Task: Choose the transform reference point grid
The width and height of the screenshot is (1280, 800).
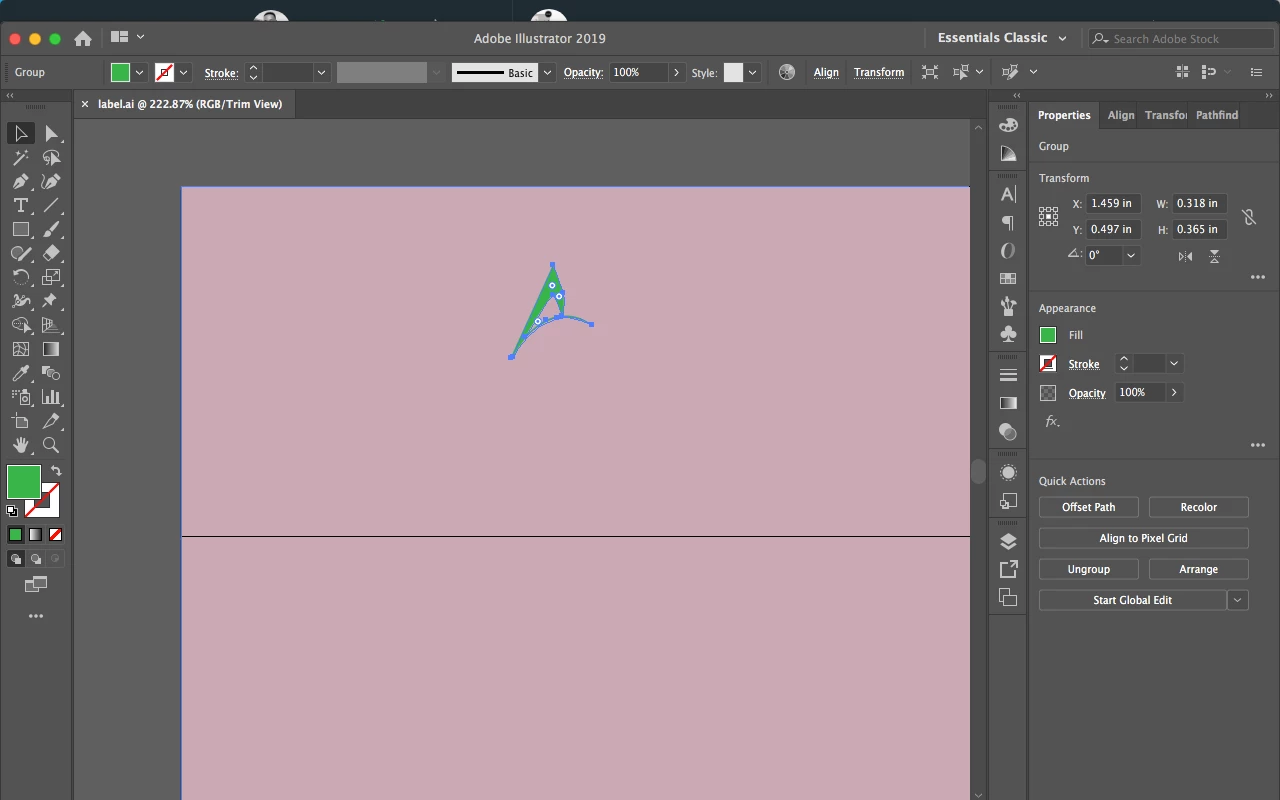Action: pyautogui.click(x=1048, y=216)
